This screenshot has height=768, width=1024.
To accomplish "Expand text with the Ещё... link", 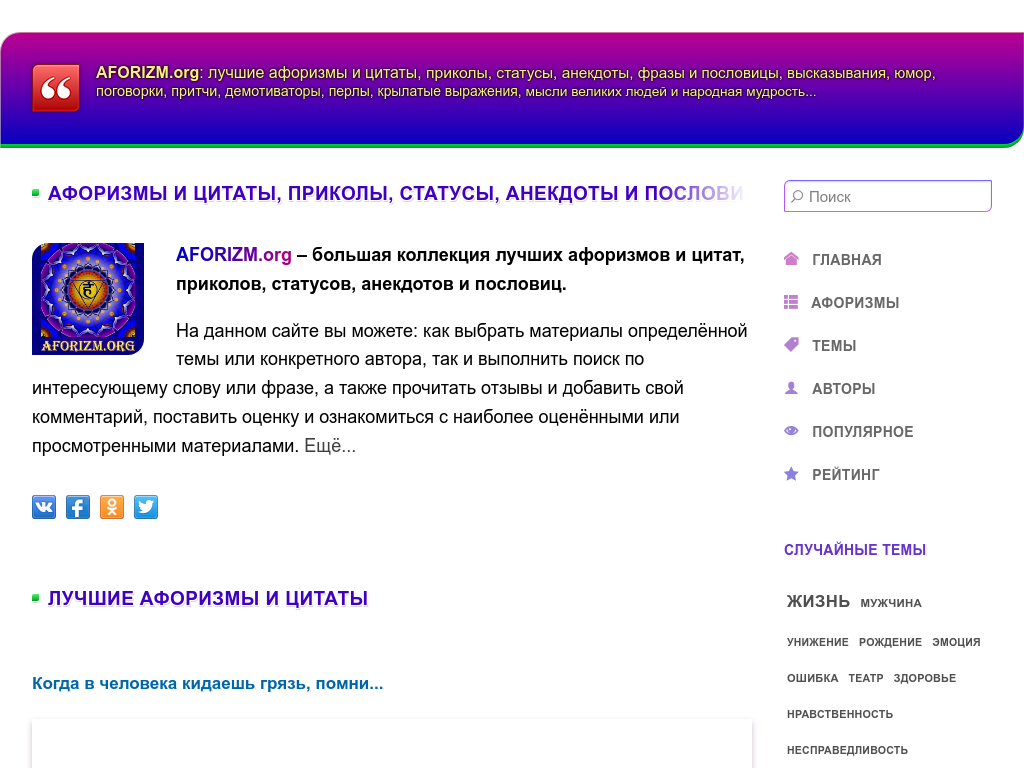I will pos(330,446).
